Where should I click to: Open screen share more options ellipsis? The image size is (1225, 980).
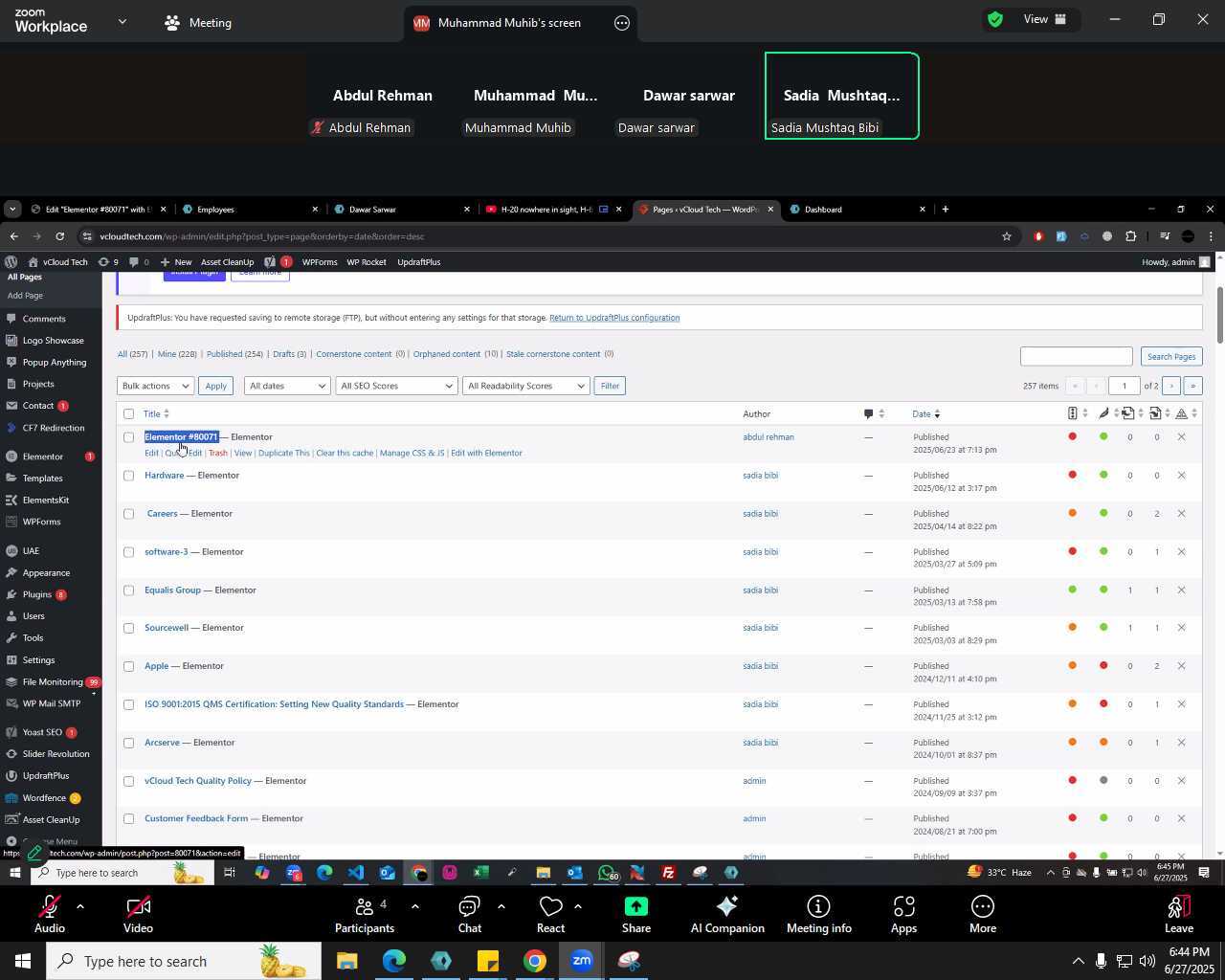622,23
